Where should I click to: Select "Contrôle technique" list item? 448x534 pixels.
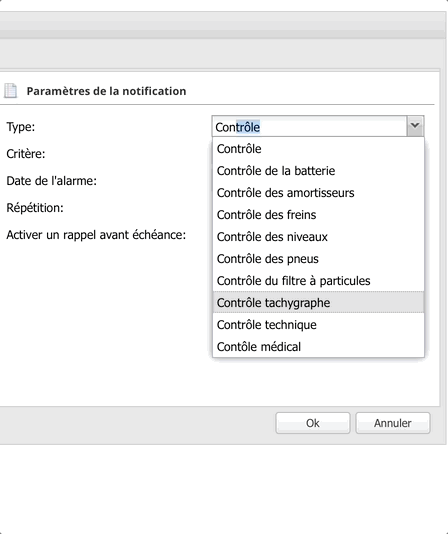click(x=318, y=325)
